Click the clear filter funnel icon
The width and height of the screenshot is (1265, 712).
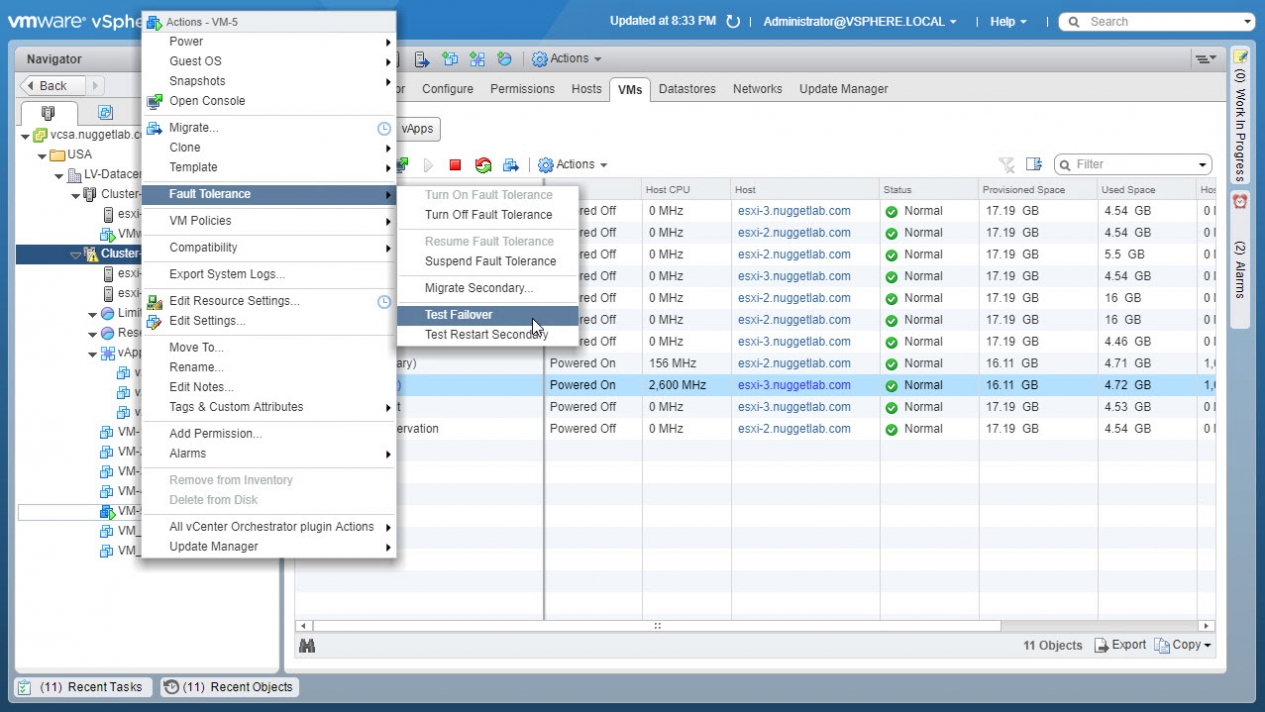[1006, 164]
